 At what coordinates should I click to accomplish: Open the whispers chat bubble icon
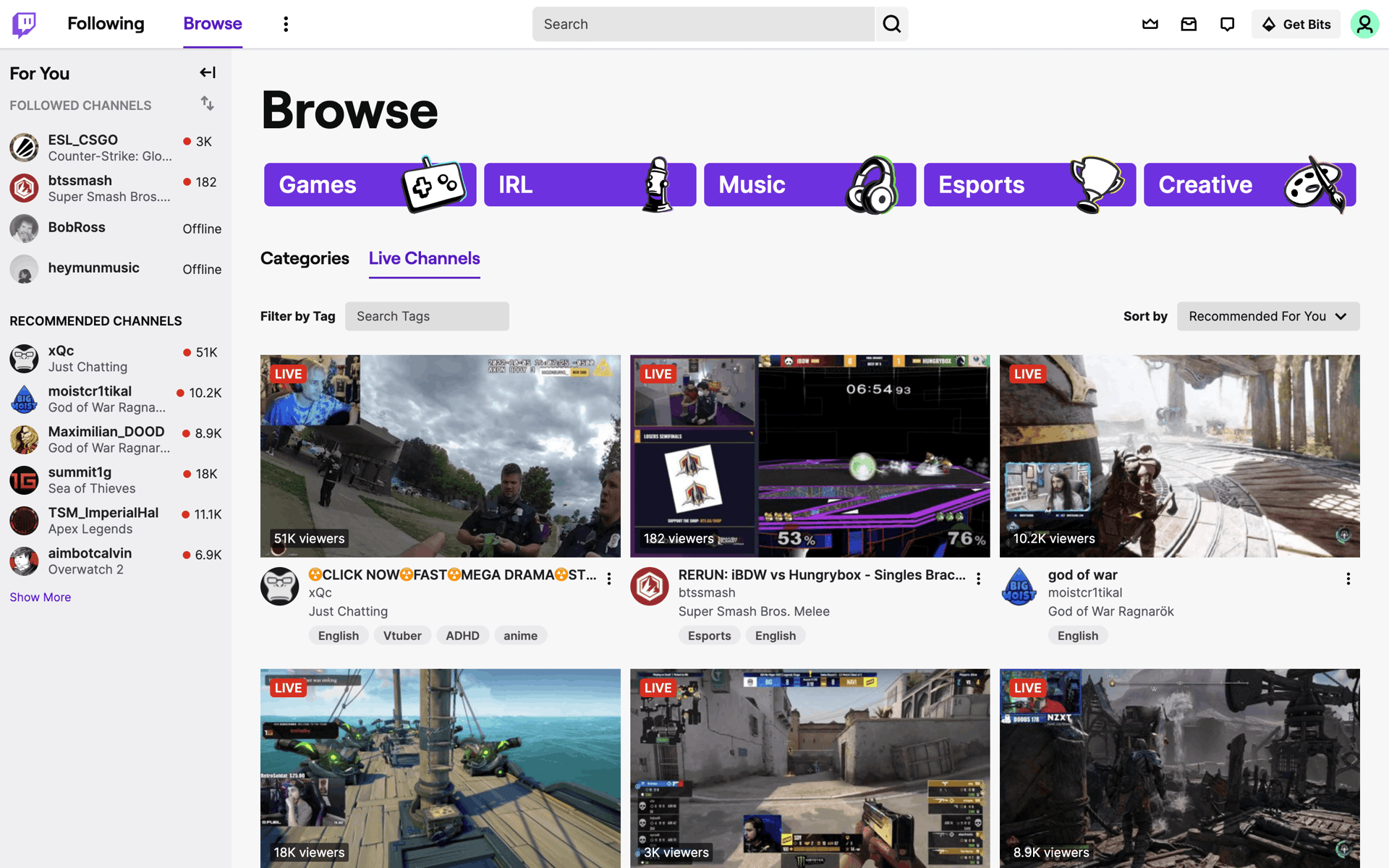[1227, 25]
